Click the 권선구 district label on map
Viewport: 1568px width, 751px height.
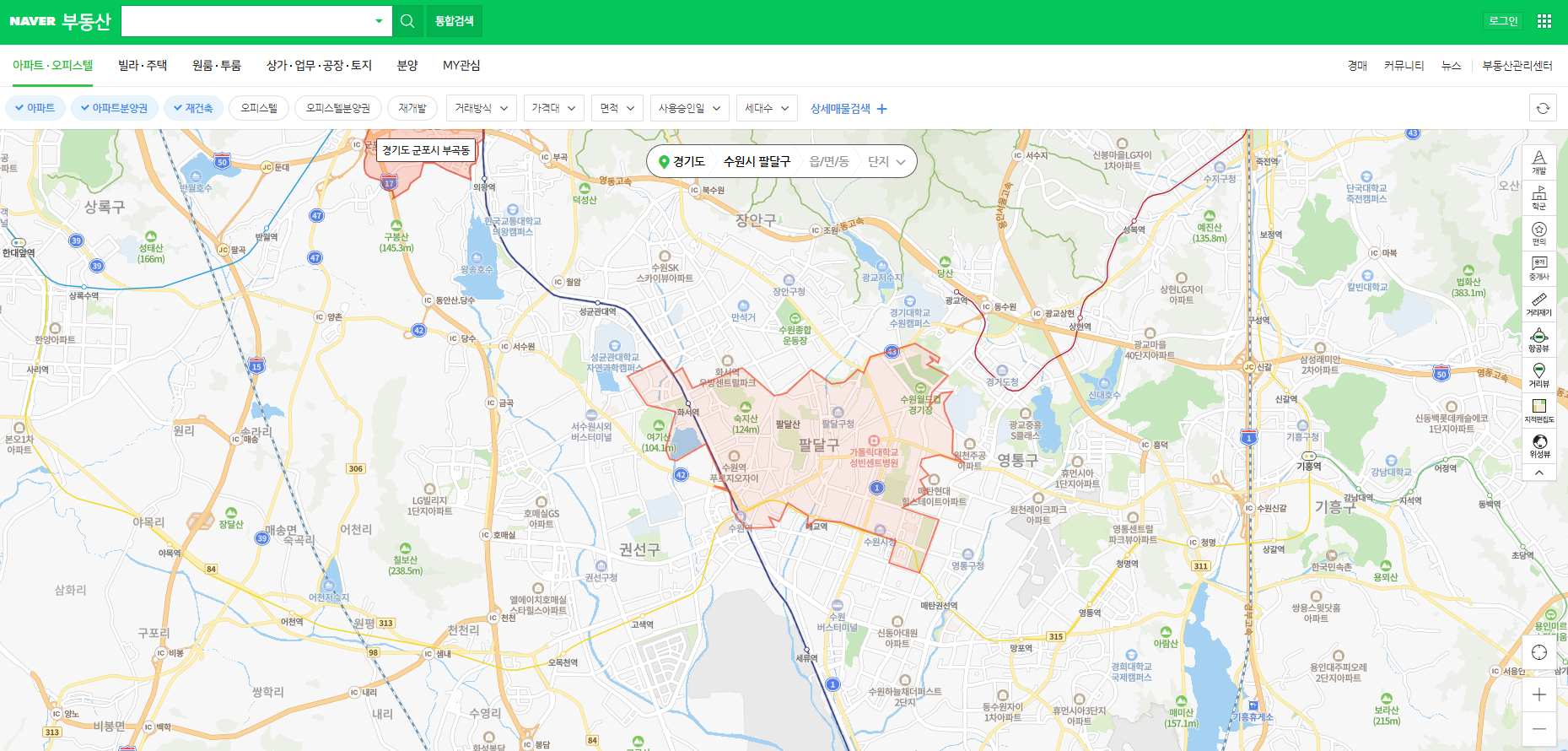[639, 549]
